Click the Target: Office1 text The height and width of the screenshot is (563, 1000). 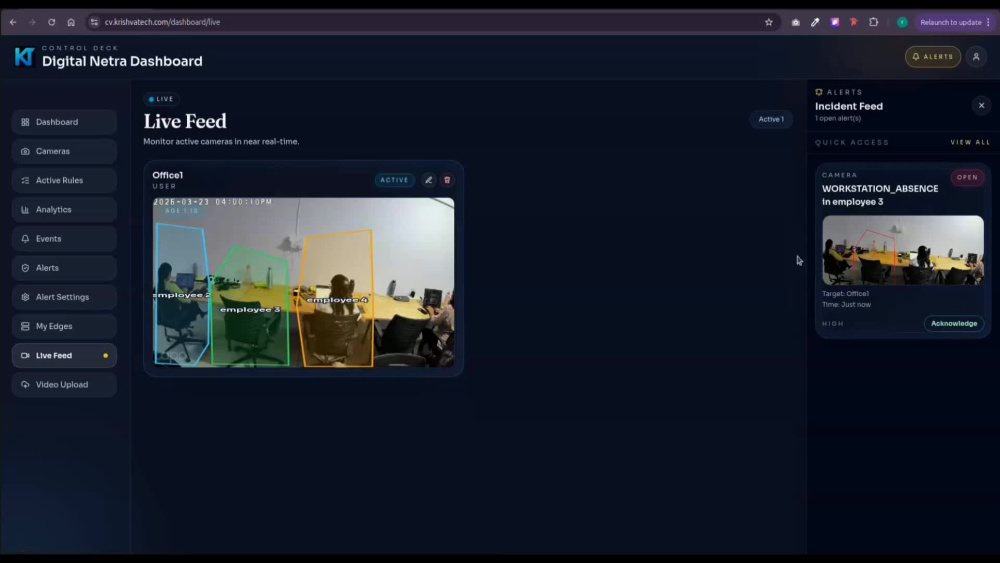(846, 294)
